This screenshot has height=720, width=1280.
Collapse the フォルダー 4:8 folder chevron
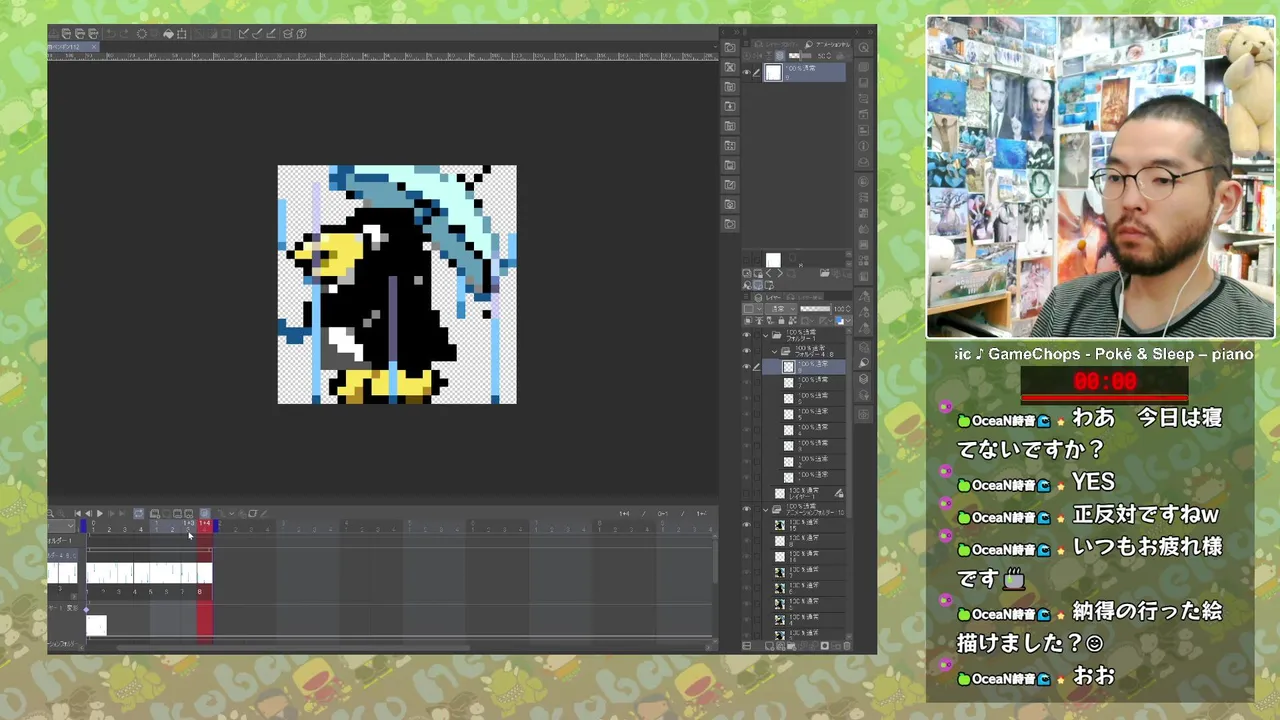pos(774,352)
